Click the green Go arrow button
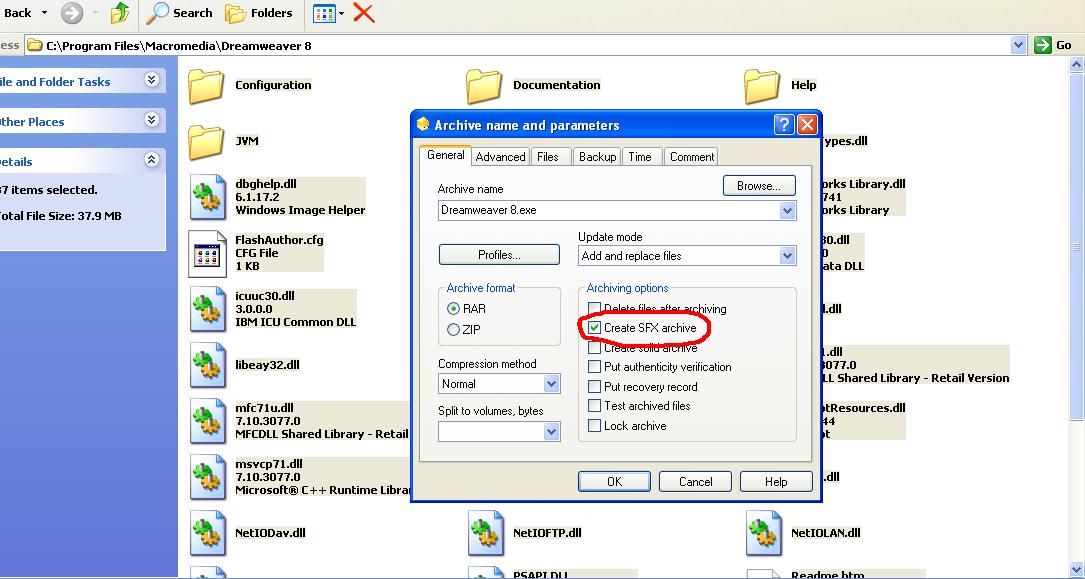 (x=1043, y=46)
